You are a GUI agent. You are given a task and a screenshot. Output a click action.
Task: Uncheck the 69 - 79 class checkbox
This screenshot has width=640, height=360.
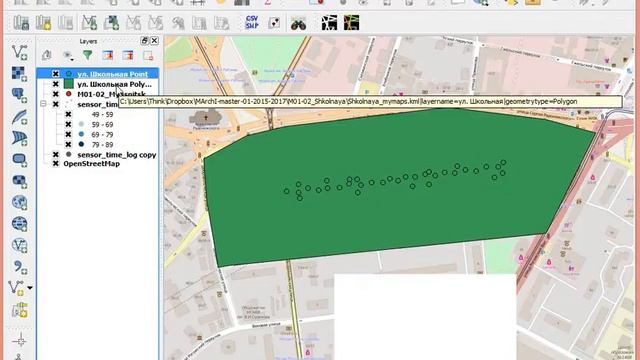coord(68,135)
